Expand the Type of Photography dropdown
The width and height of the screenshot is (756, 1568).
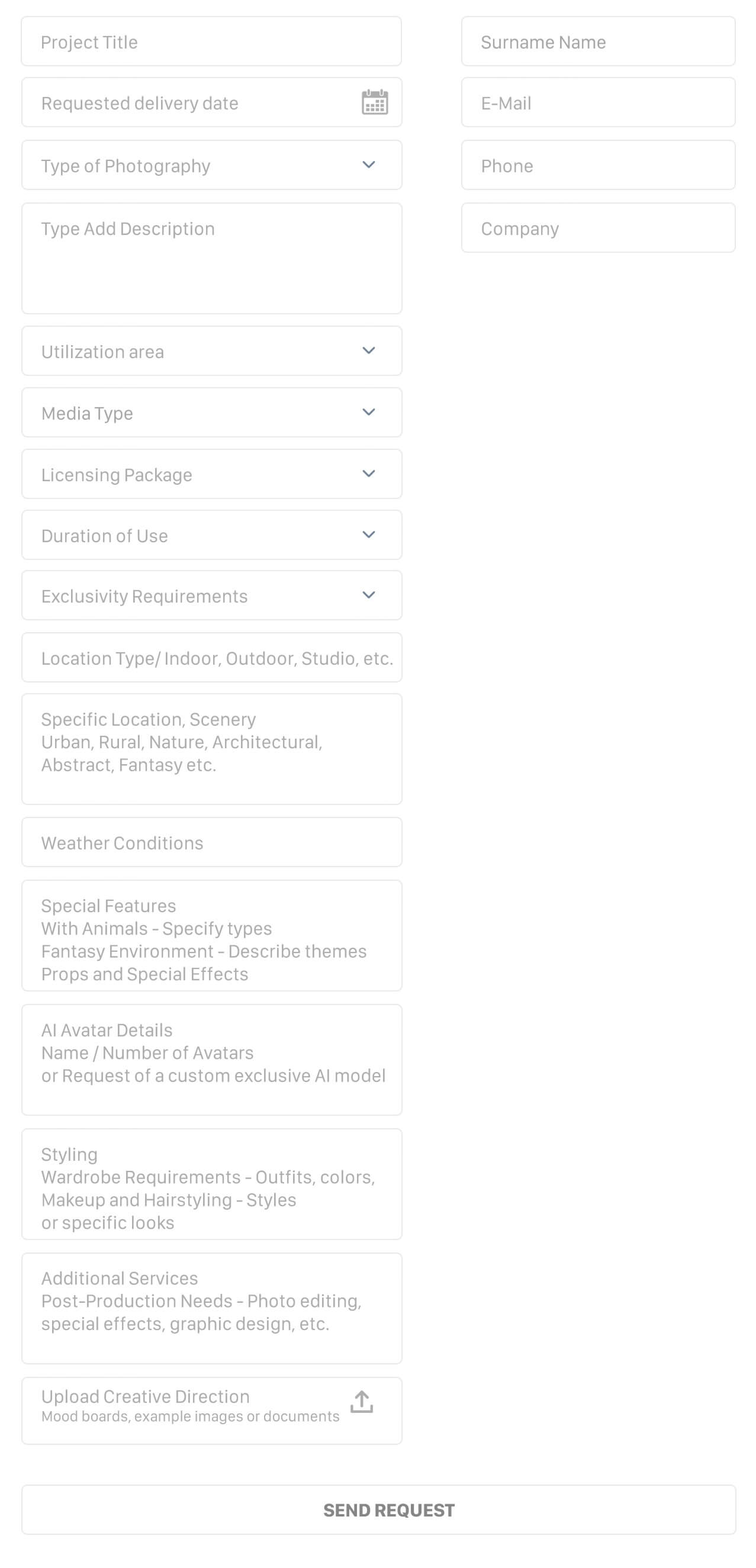coord(211,165)
